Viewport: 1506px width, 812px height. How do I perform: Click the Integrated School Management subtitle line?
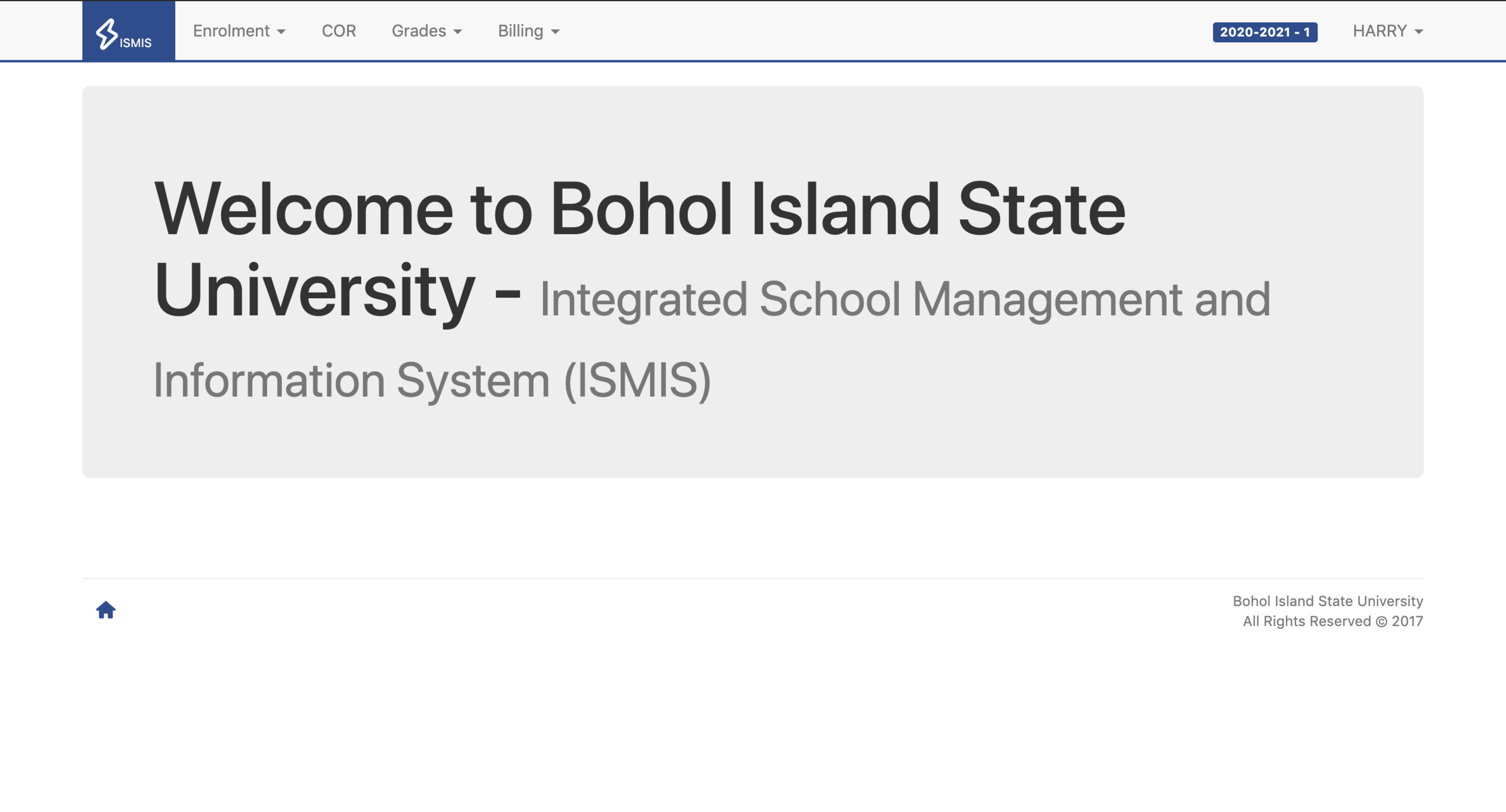click(905, 299)
